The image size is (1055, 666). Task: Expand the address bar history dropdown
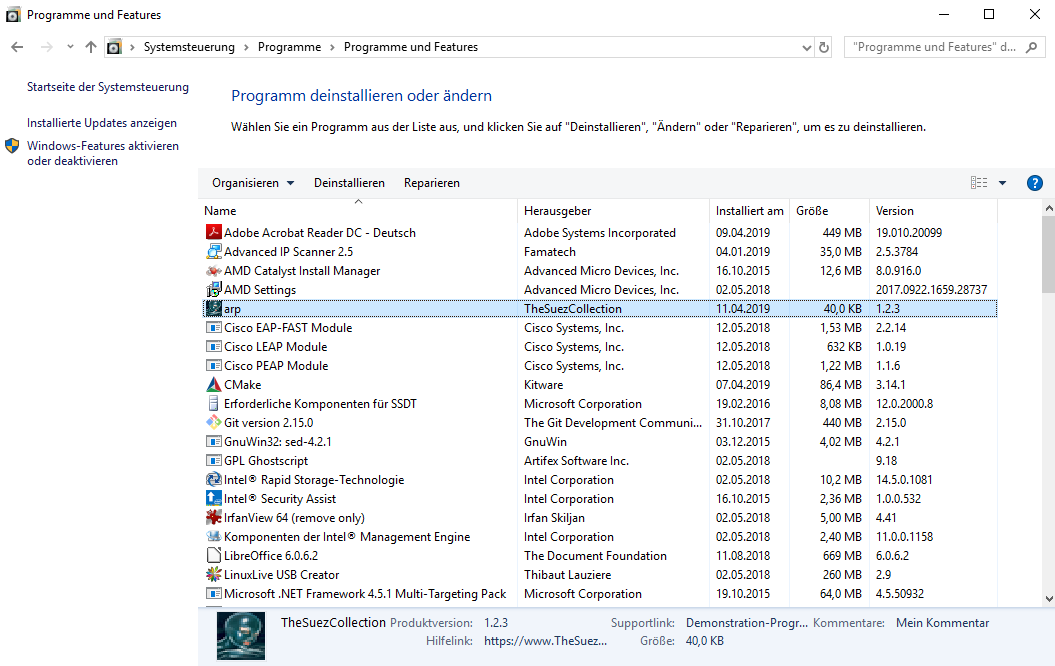[807, 47]
